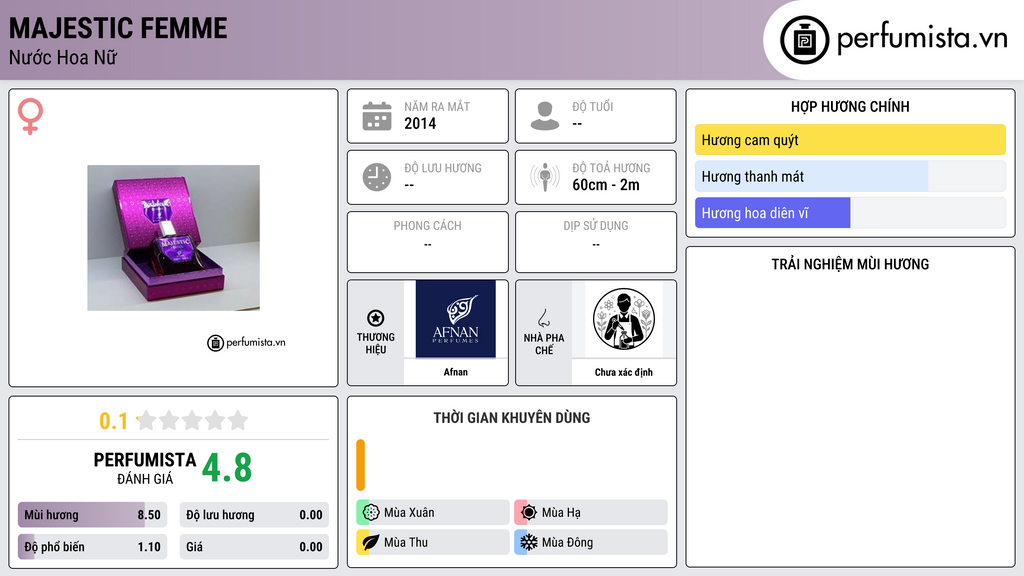The height and width of the screenshot is (576, 1024).
Task: Click the NHÀ PHA CHẾ label
Action: tap(543, 344)
